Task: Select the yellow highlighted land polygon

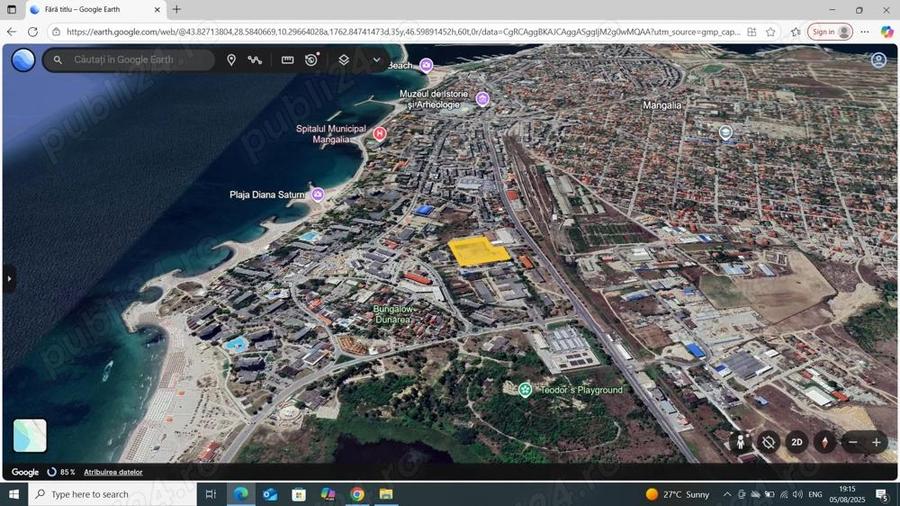Action: point(478,251)
